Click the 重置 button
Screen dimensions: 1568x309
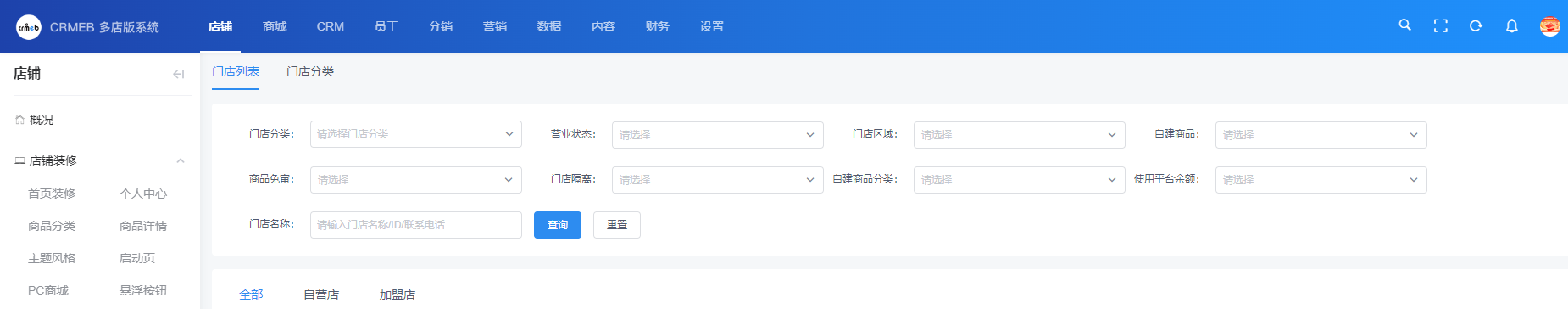click(617, 225)
